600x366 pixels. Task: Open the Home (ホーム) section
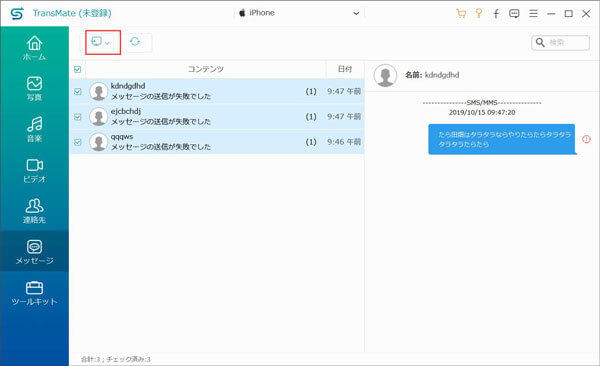click(x=34, y=48)
